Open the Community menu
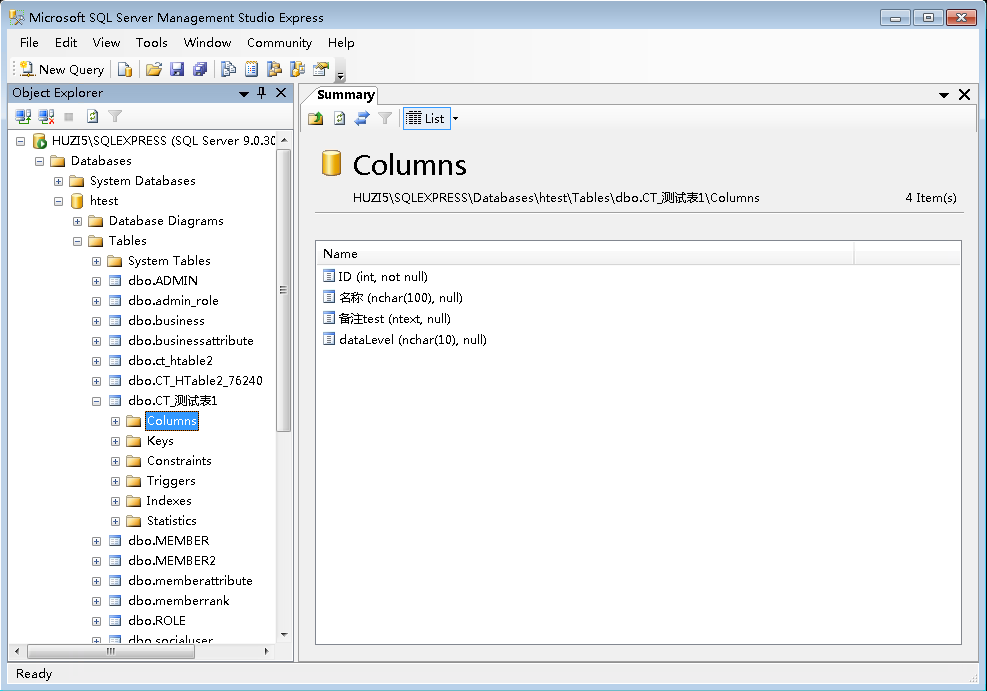 tap(279, 43)
